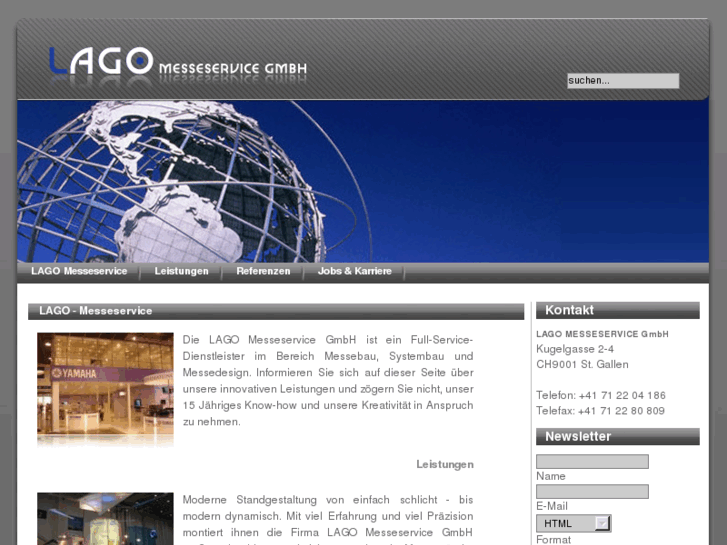The width and height of the screenshot is (727, 545).
Task: Click the 'LAGO MESSESERVICE GmbH' contact name
Action: click(602, 334)
